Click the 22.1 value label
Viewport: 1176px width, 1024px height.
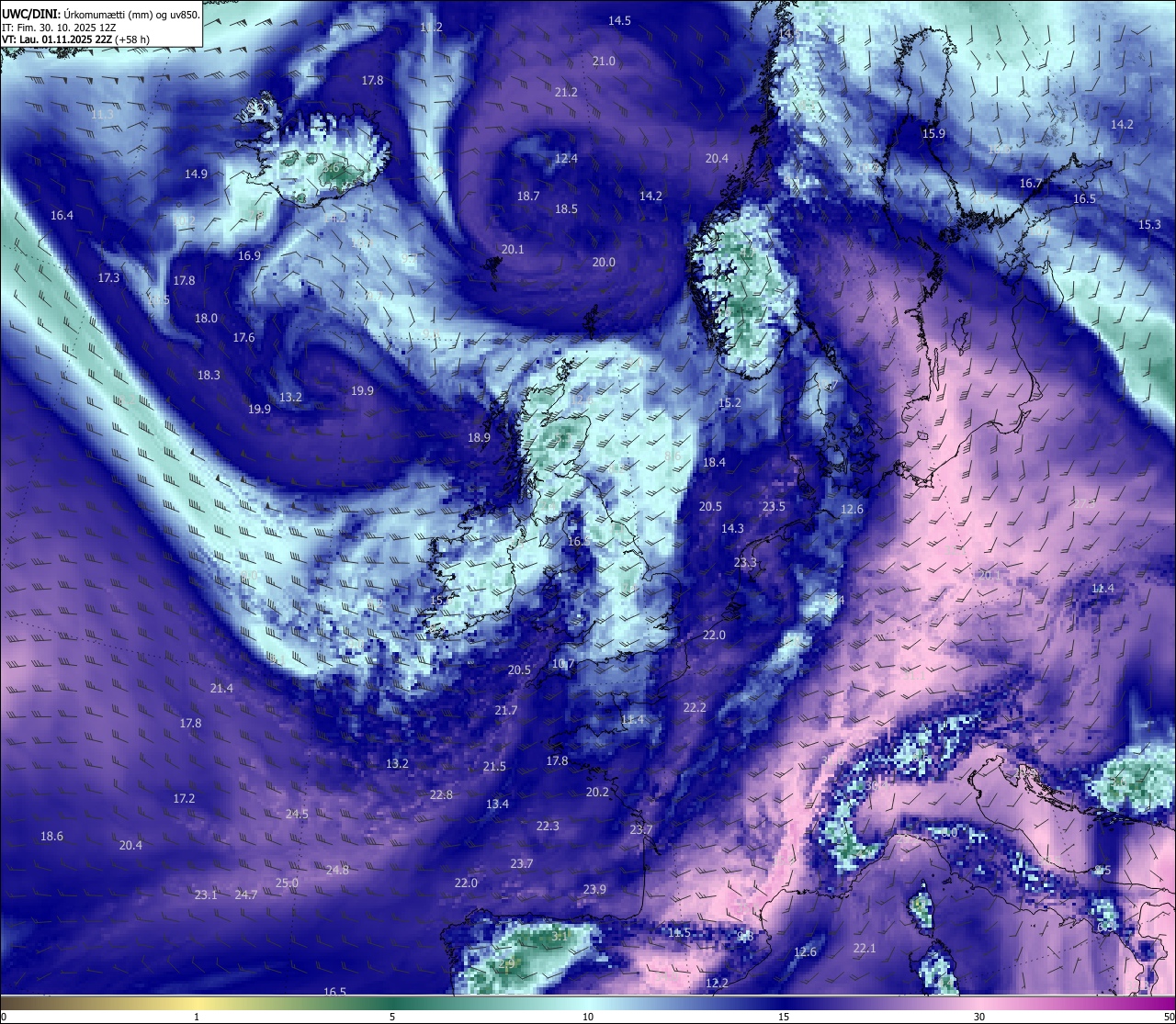pyautogui.click(x=865, y=949)
